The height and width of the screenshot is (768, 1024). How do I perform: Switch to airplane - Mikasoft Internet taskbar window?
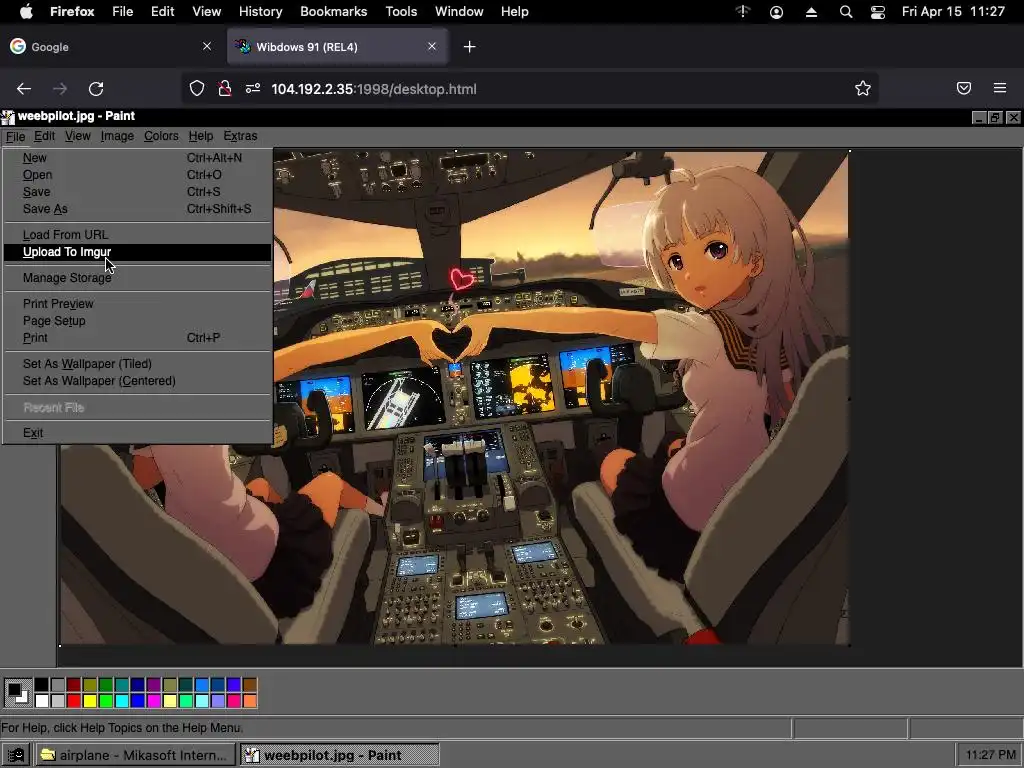point(134,756)
